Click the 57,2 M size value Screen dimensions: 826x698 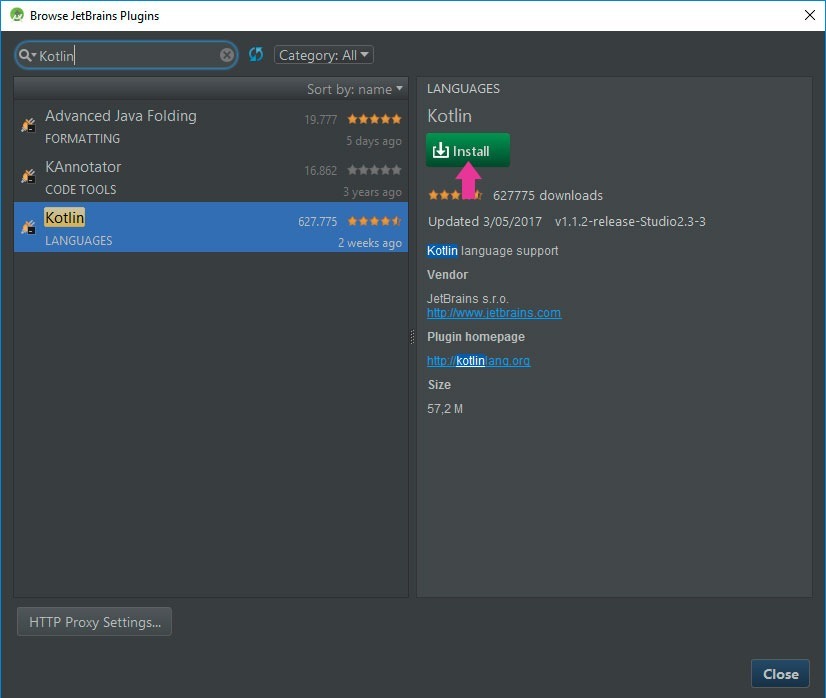(445, 409)
